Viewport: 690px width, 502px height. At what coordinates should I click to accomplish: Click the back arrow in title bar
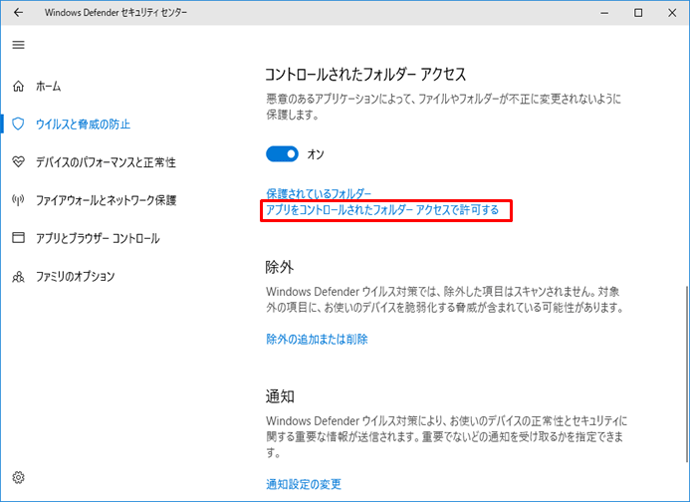point(18,12)
